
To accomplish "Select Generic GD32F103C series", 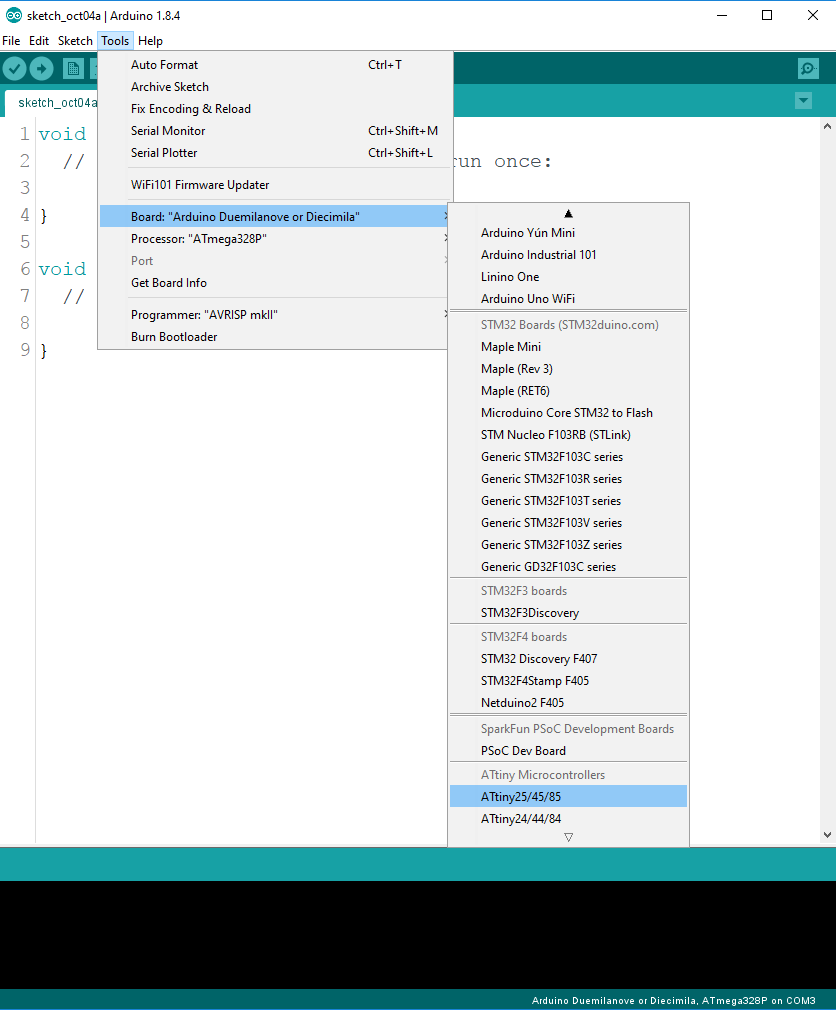I will pos(568,566).
